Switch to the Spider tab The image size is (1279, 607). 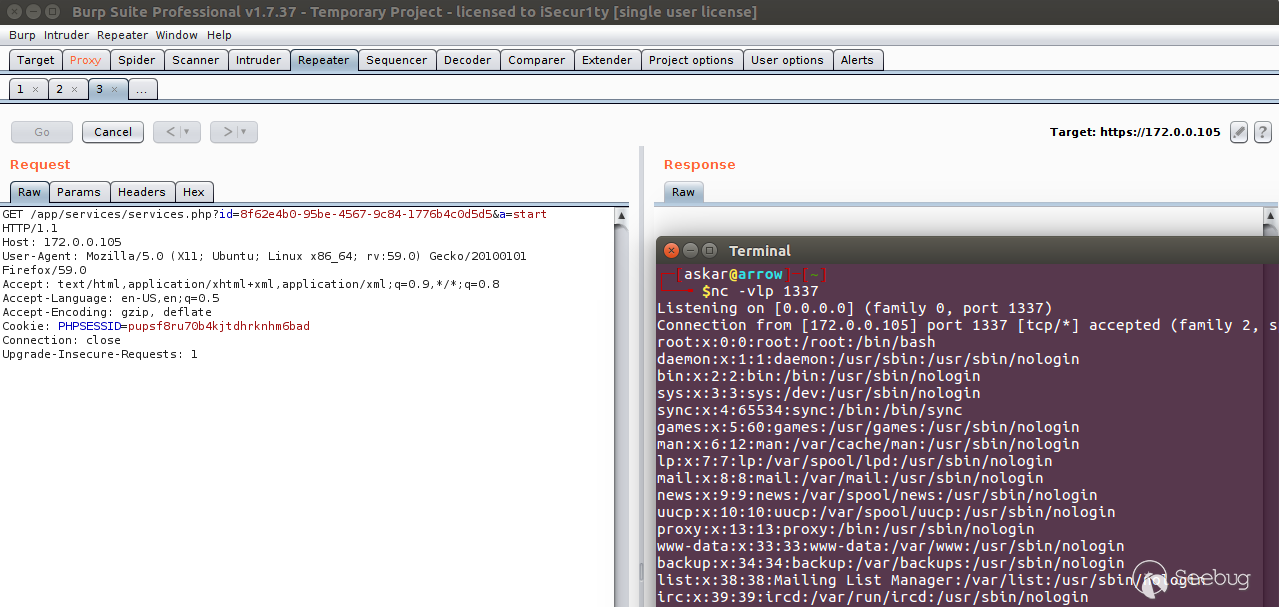pyautogui.click(x=137, y=60)
